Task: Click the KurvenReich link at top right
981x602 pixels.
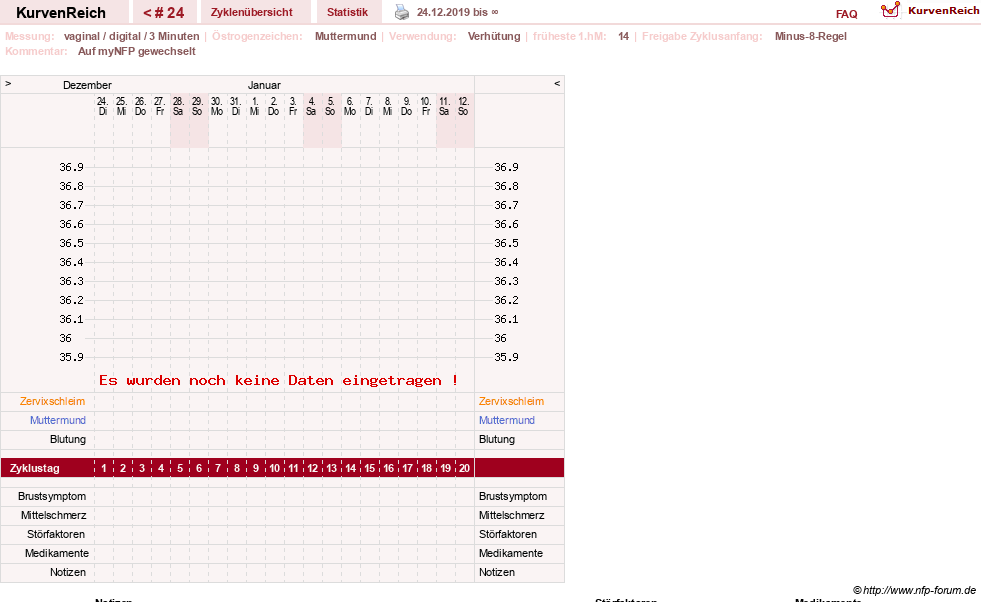Action: pos(943,11)
